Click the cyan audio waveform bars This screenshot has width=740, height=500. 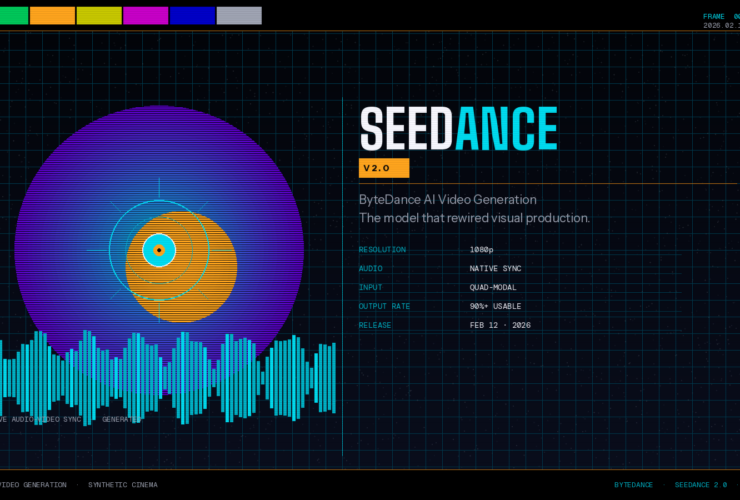(x=168, y=377)
